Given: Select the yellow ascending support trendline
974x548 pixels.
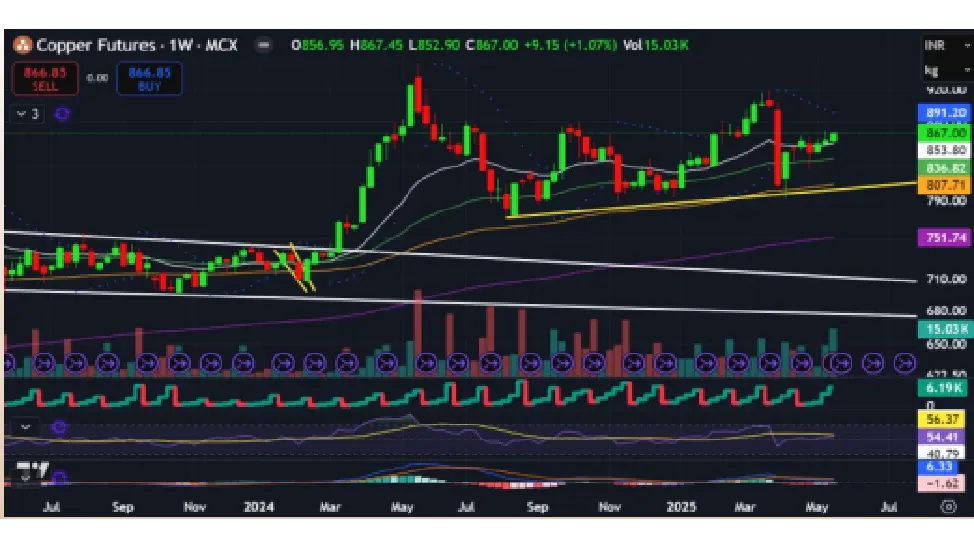Looking at the screenshot, I should (711, 199).
